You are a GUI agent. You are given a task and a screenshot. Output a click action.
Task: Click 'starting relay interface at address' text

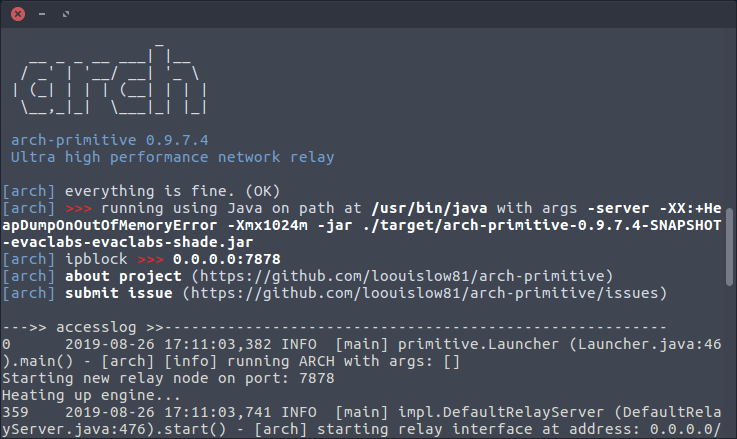point(478,429)
